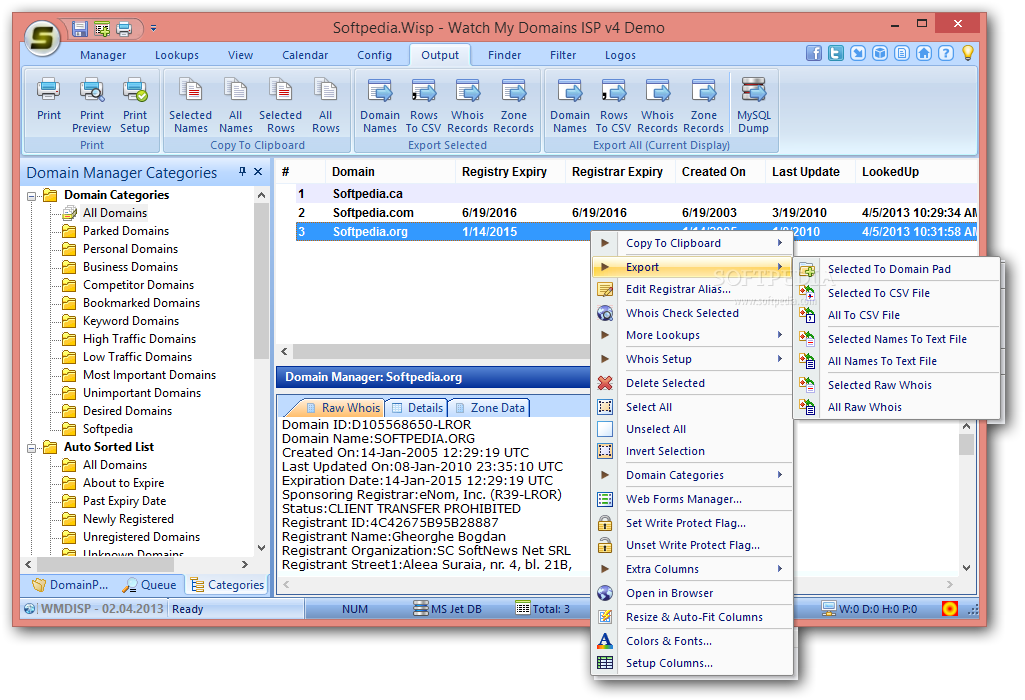Switch to the Calendar ribbon tab

[305, 56]
